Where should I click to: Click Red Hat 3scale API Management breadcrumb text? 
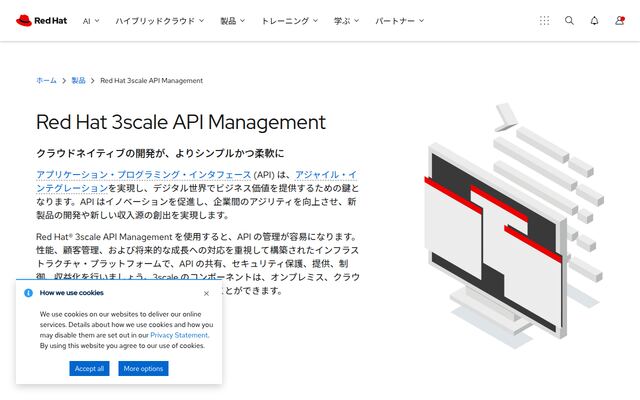[151, 80]
